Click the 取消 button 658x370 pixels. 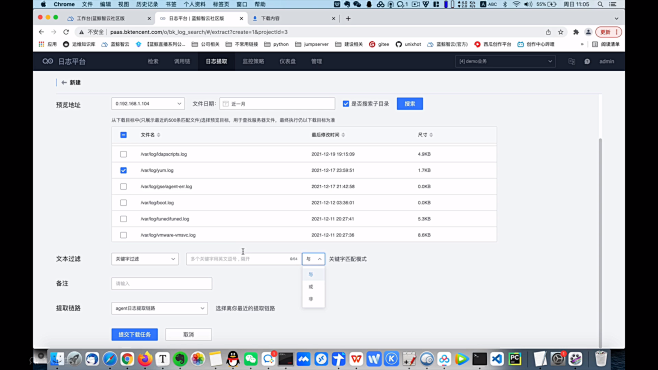(188, 334)
